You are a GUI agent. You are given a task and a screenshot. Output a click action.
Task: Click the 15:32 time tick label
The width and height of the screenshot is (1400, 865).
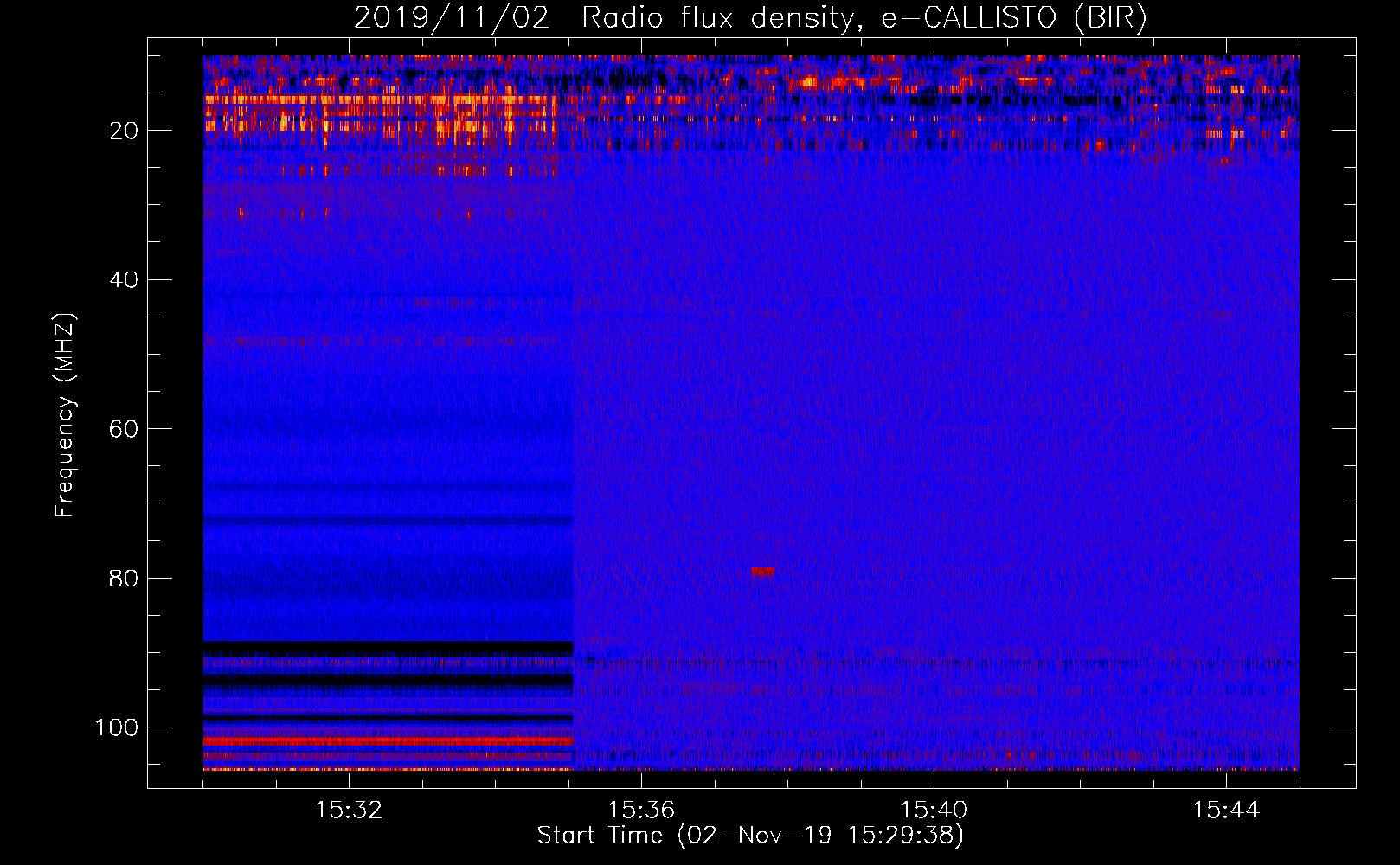pos(349,811)
